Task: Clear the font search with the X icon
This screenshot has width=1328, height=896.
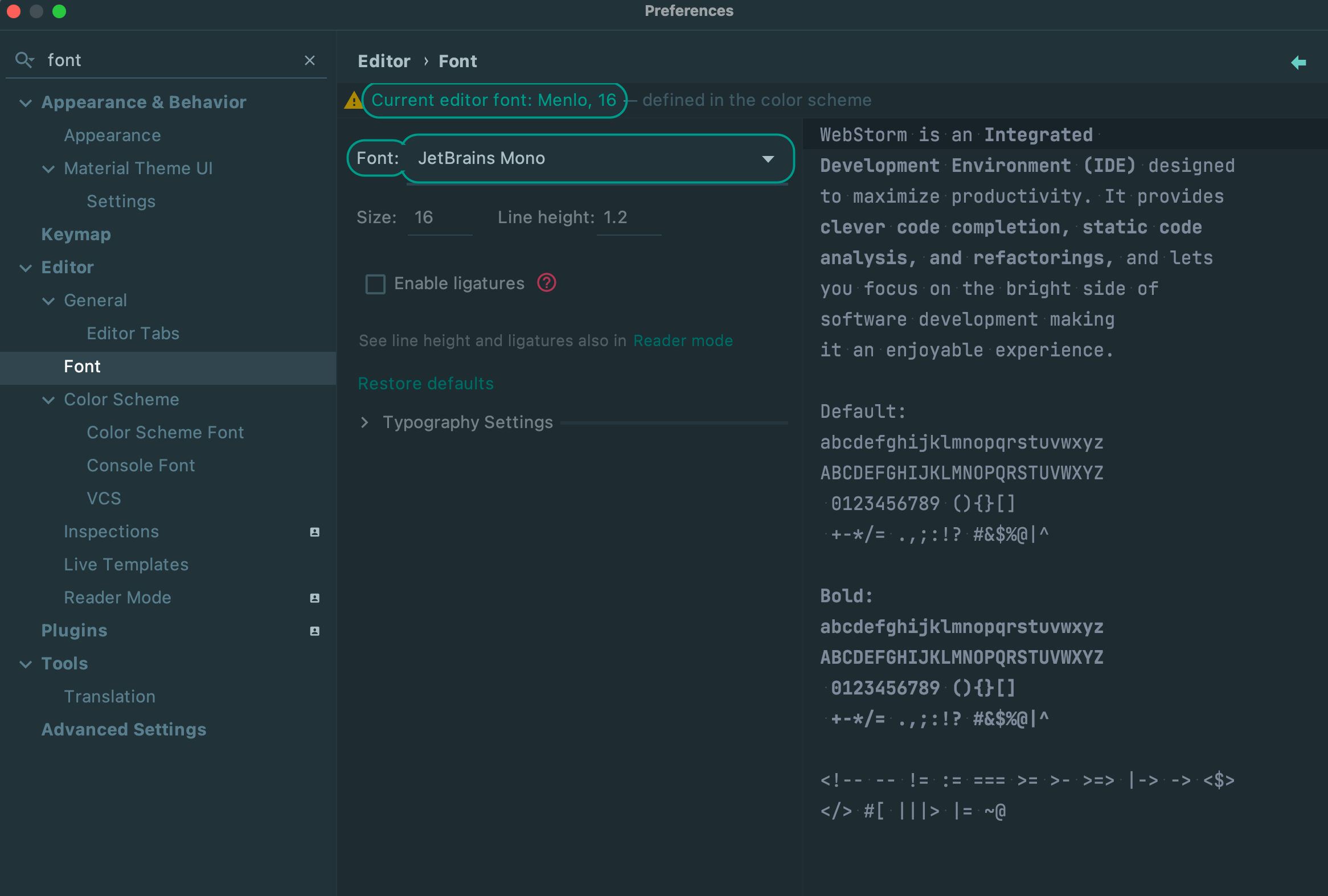Action: tap(310, 60)
